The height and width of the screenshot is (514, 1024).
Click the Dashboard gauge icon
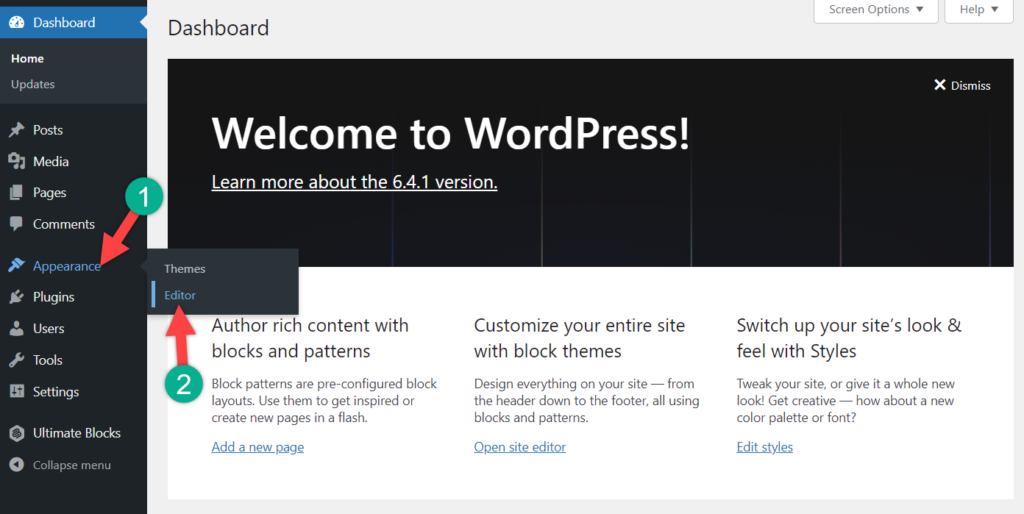coord(16,22)
